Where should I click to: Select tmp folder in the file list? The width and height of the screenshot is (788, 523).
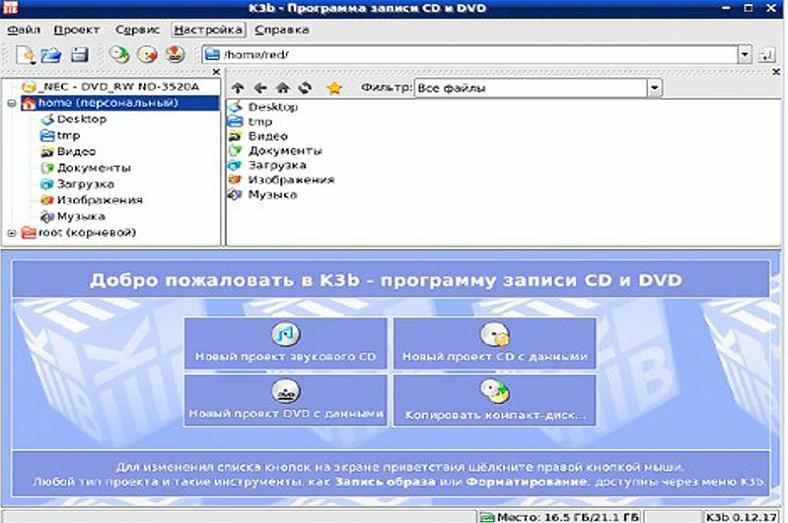coord(260,122)
